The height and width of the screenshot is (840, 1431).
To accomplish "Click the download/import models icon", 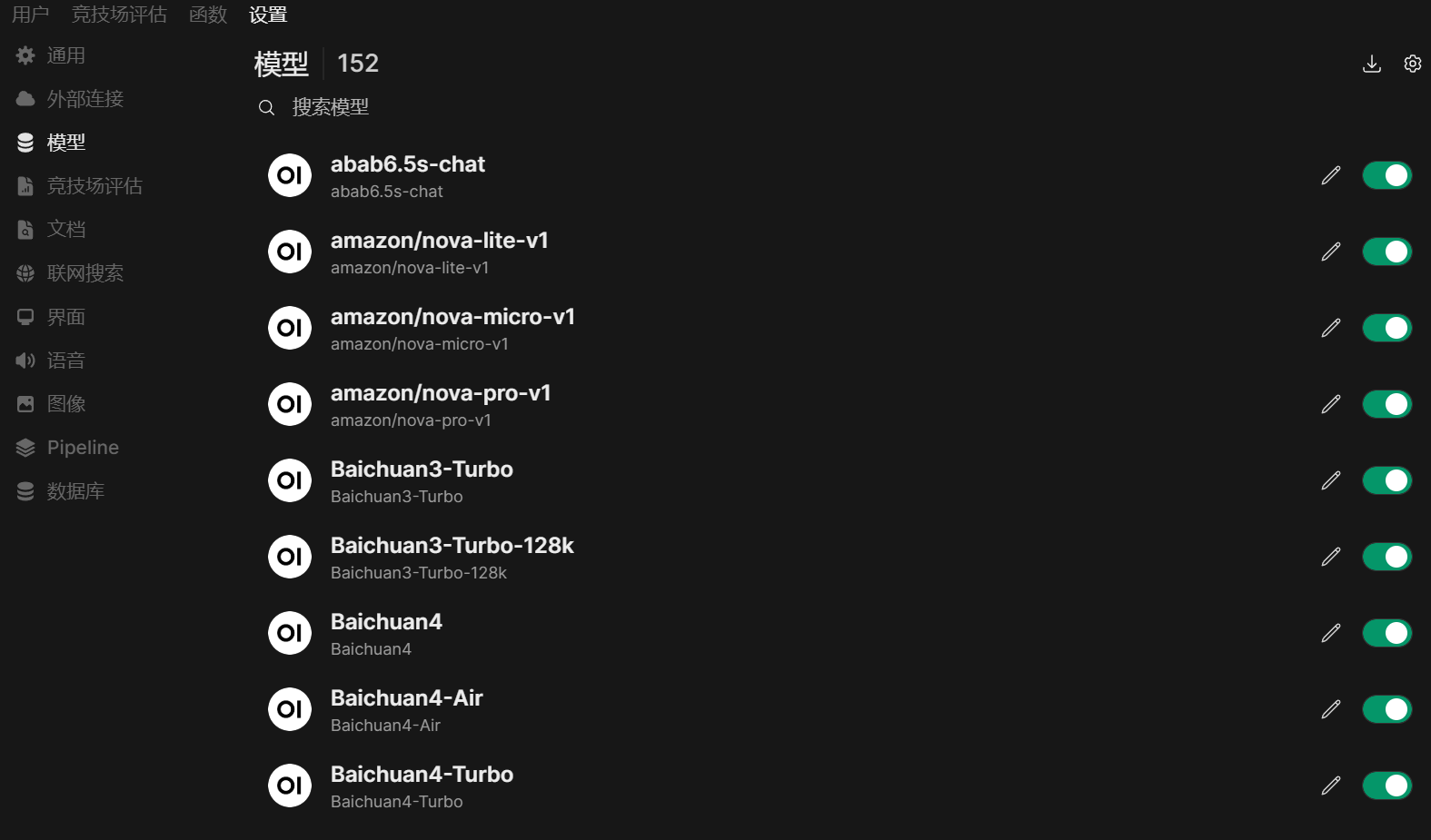I will point(1372,64).
